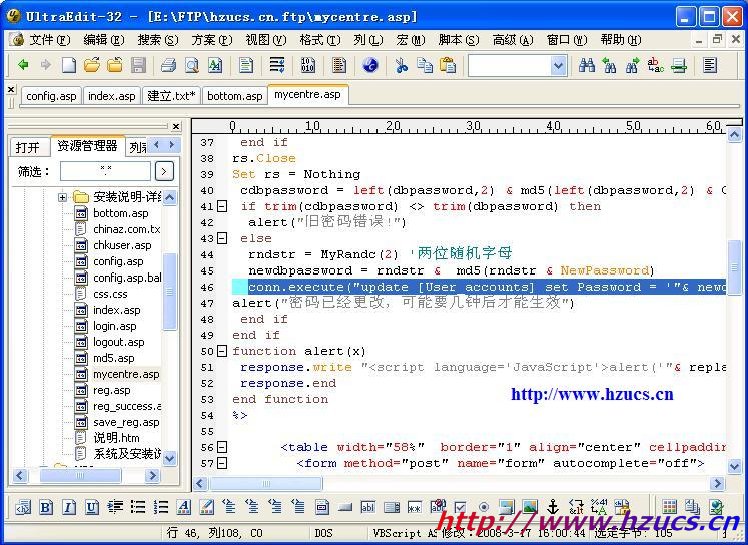Viewport: 748px width, 545px height.
Task: Expand the 安装说明 folder in tree
Action: coord(62,197)
